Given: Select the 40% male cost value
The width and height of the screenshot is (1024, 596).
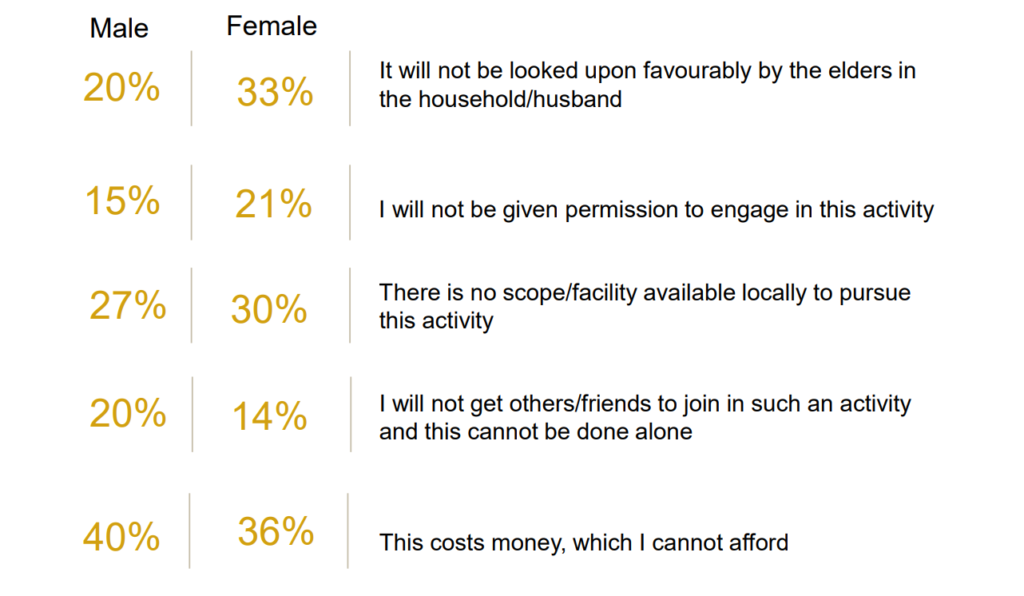Looking at the screenshot, I should 121,537.
